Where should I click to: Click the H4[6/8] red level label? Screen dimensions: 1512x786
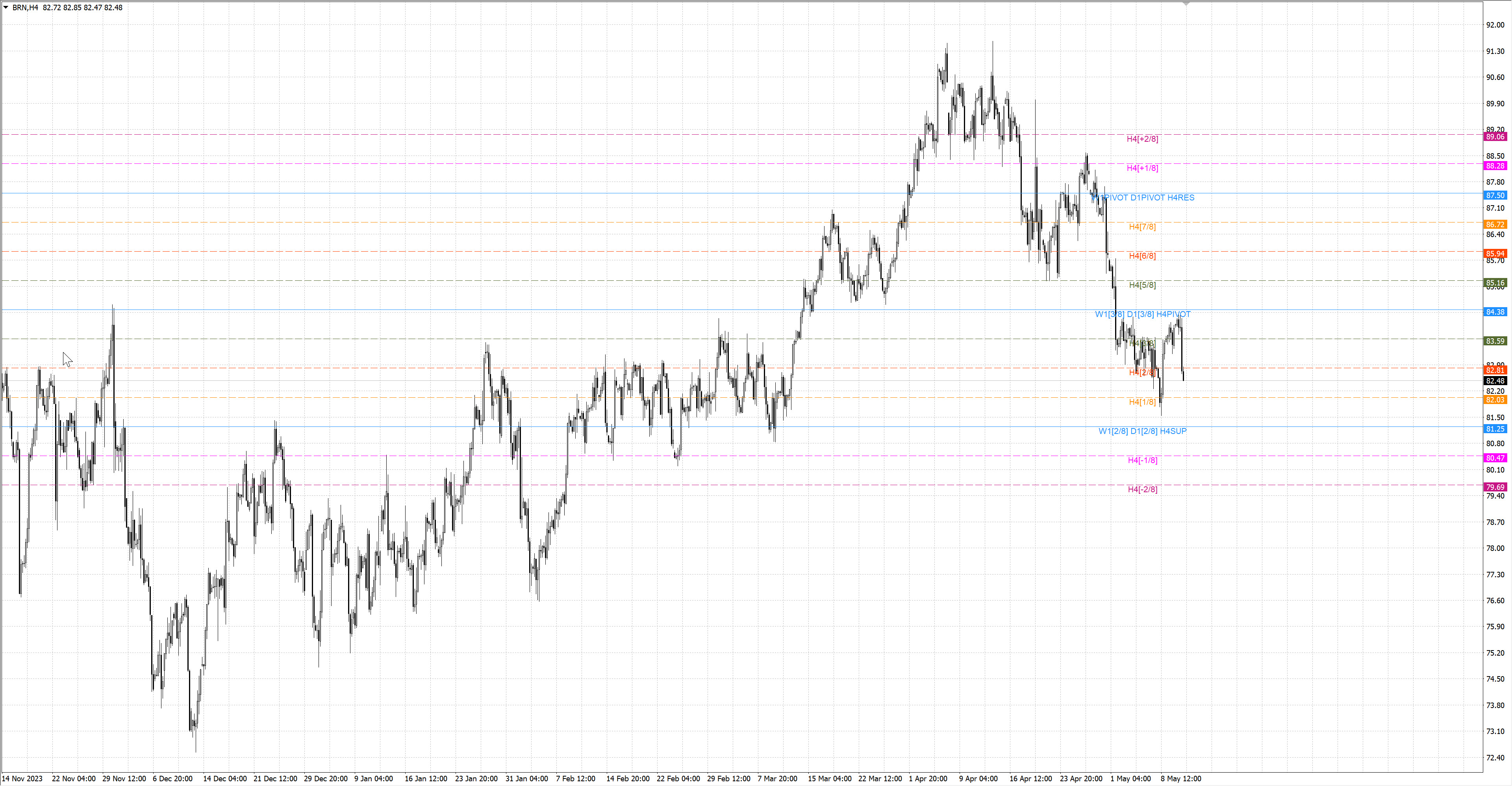click(x=1142, y=256)
